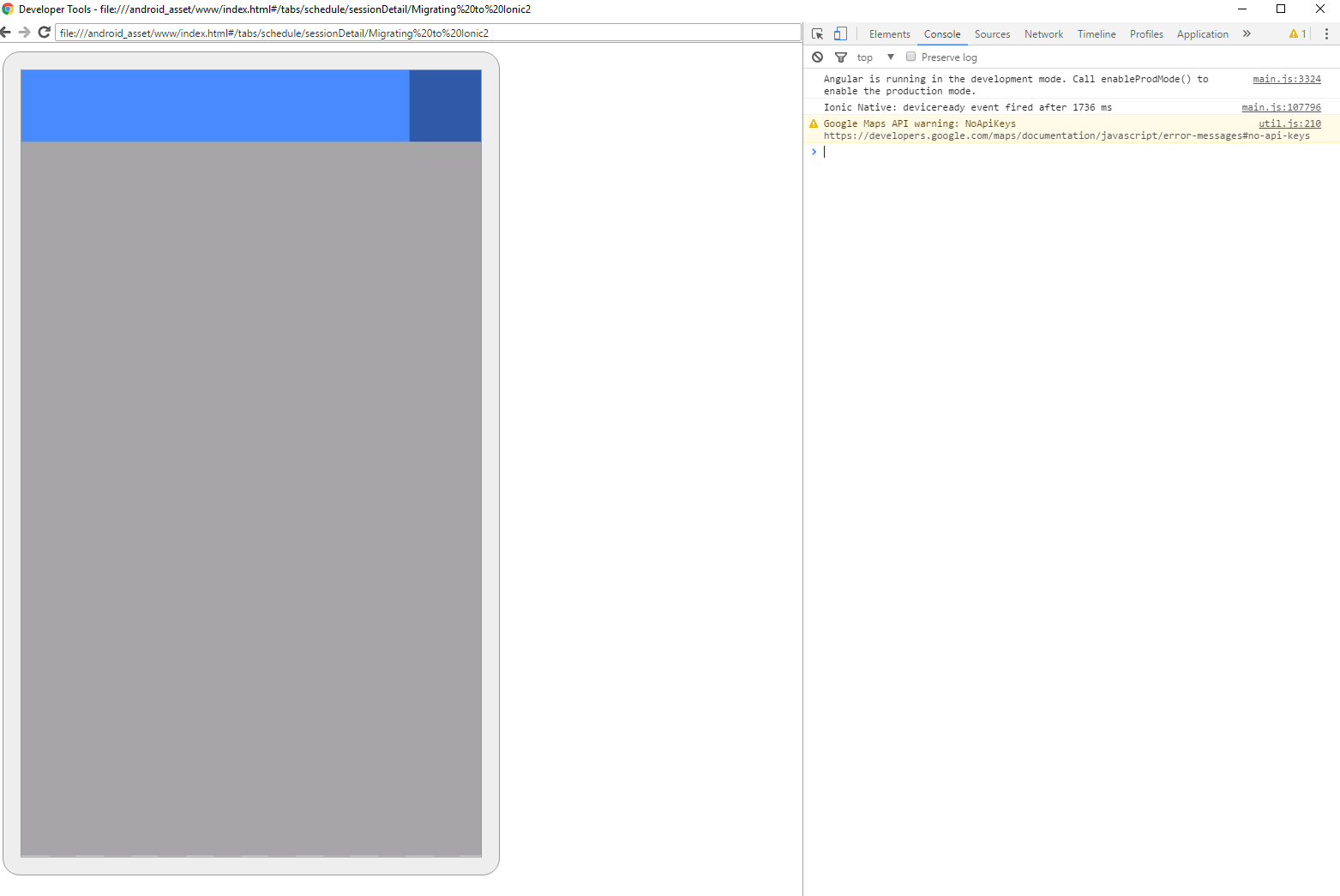Click inside the URL address bar
Screen dimensions: 1340x896
coord(343,32)
